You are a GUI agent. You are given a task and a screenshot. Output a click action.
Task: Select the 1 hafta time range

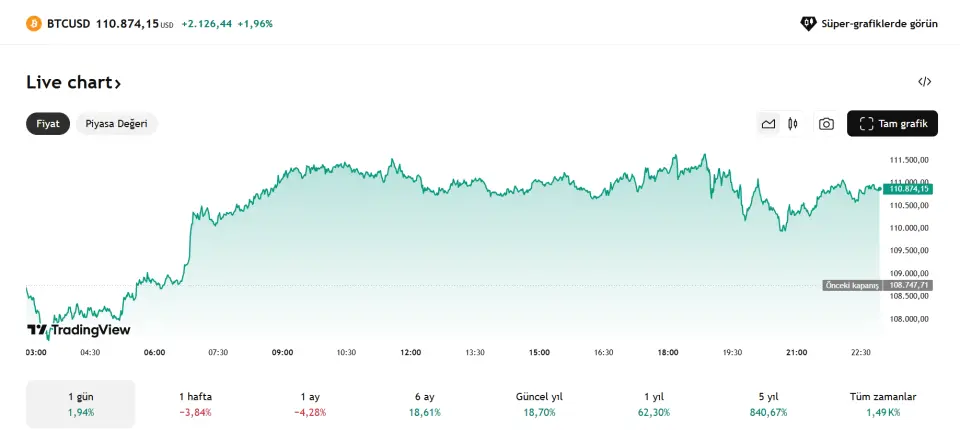195,404
